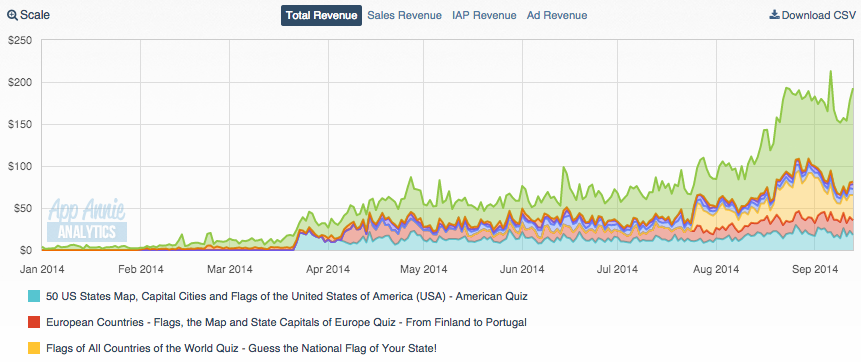Click the Apr 2014 axis label
861x362 pixels.
[x=328, y=269]
